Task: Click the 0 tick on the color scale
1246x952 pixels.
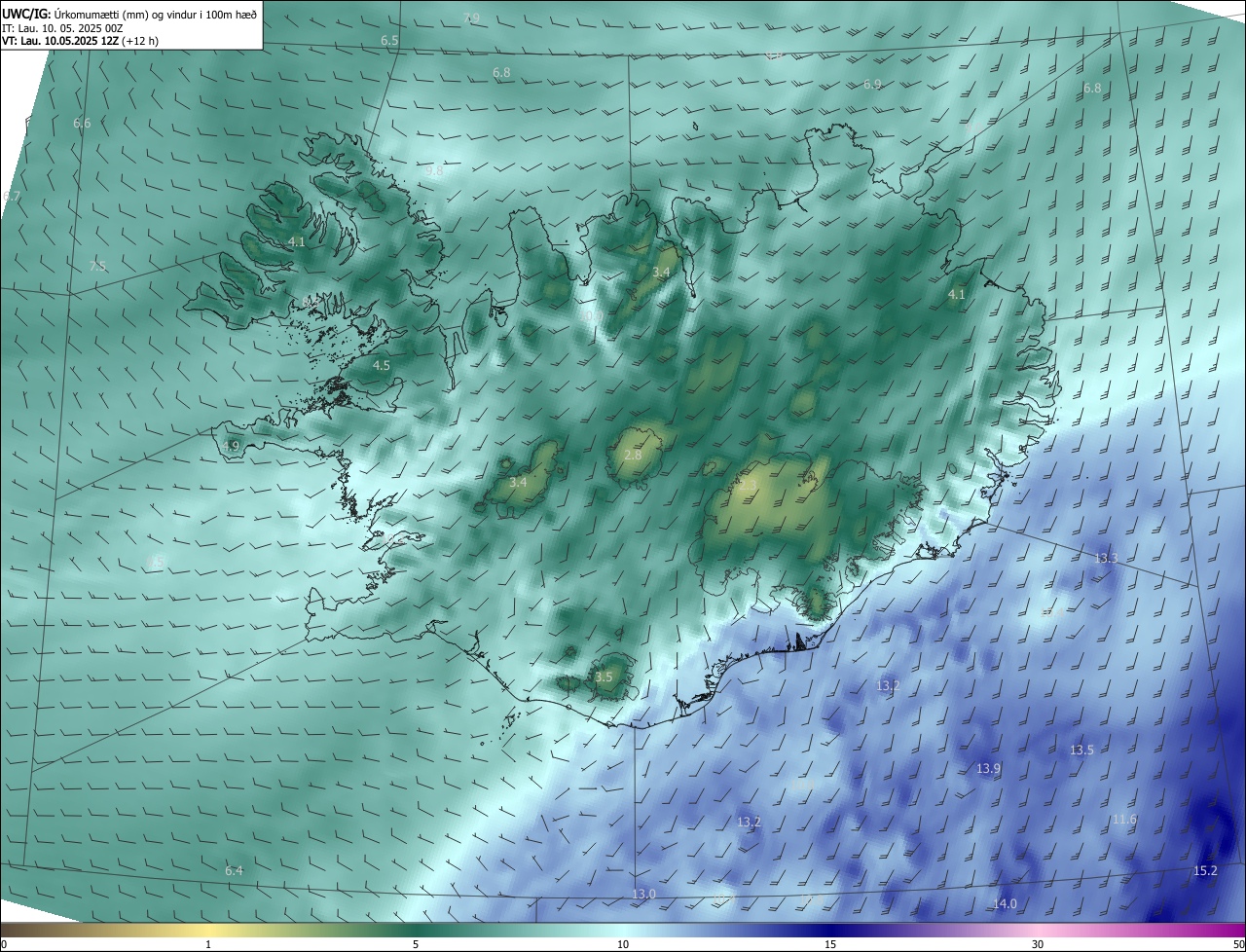Action: click(x=4, y=944)
